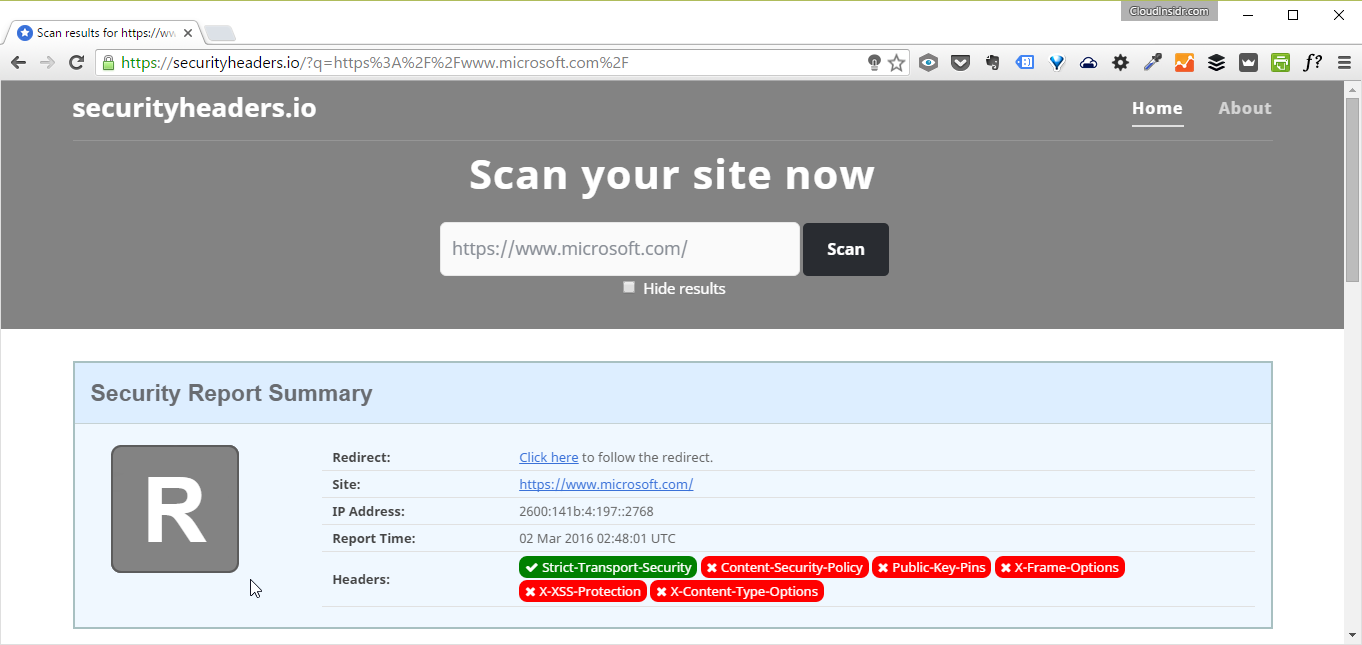
Task: Click the cloud extension icon
Action: click(1089, 63)
